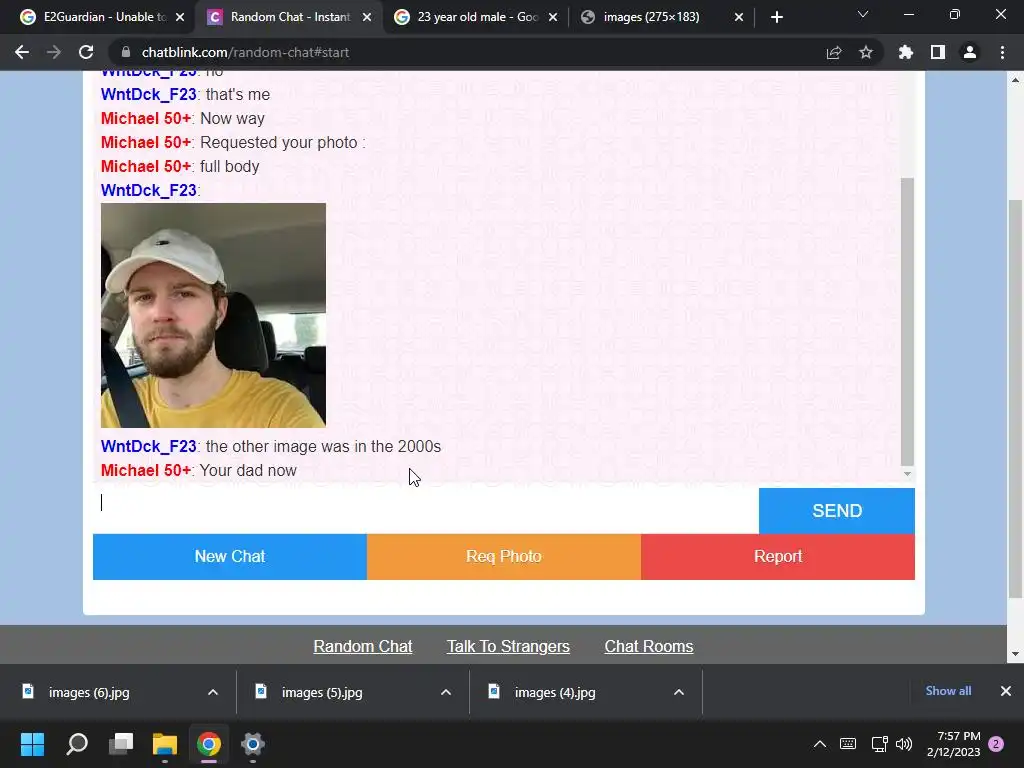The image size is (1024, 768).
Task: Open the photo sent in the chat
Action: pyautogui.click(x=213, y=315)
